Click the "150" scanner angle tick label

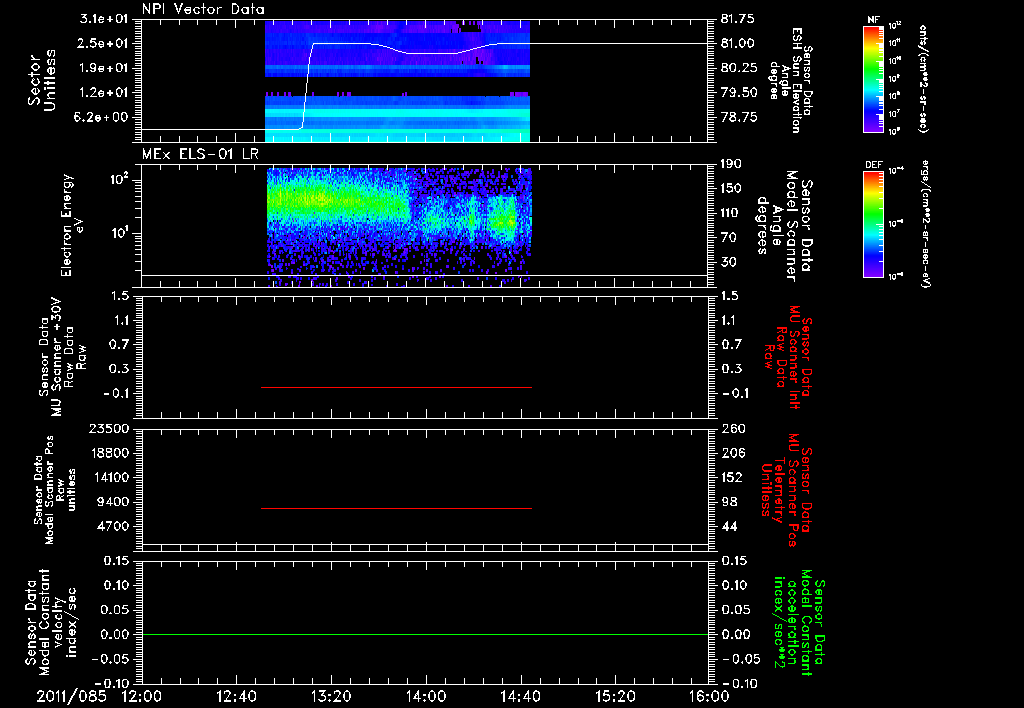(732, 189)
